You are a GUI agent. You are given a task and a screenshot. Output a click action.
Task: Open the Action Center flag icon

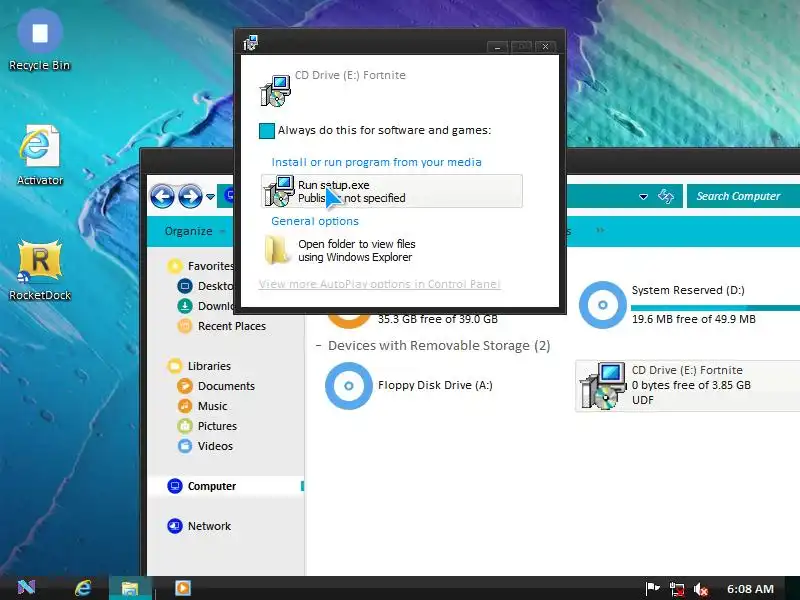tap(652, 589)
